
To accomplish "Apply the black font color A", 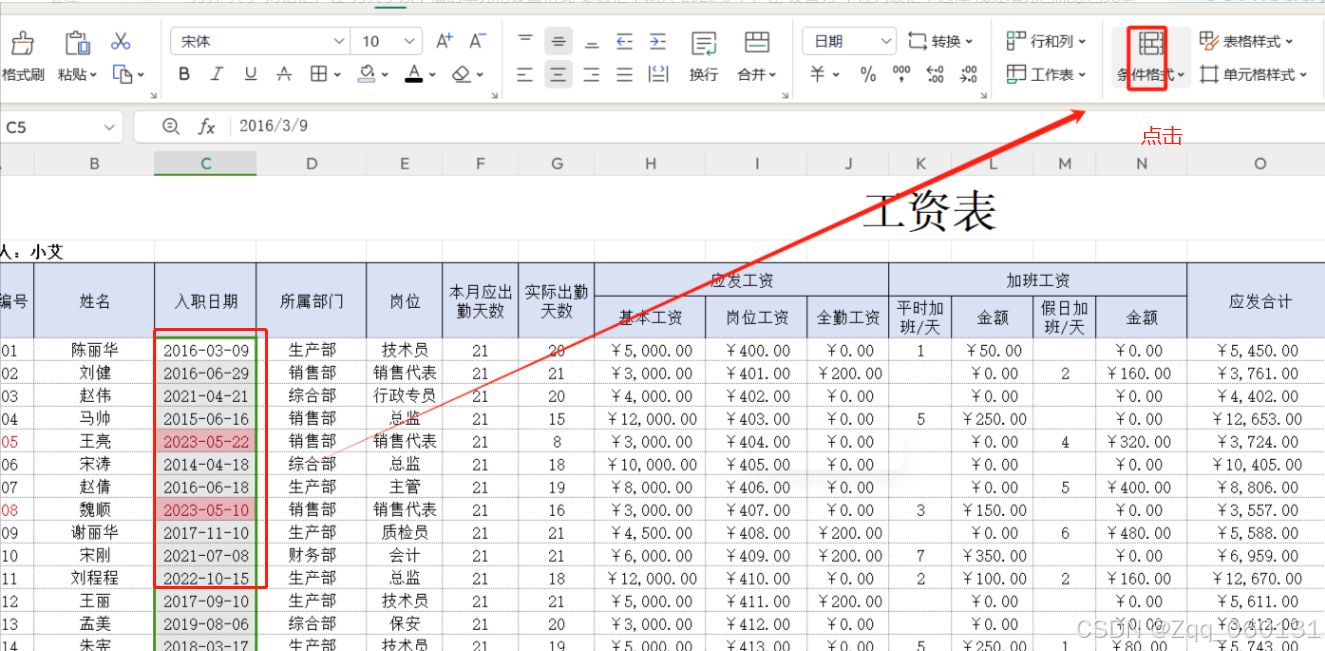I will tap(414, 74).
